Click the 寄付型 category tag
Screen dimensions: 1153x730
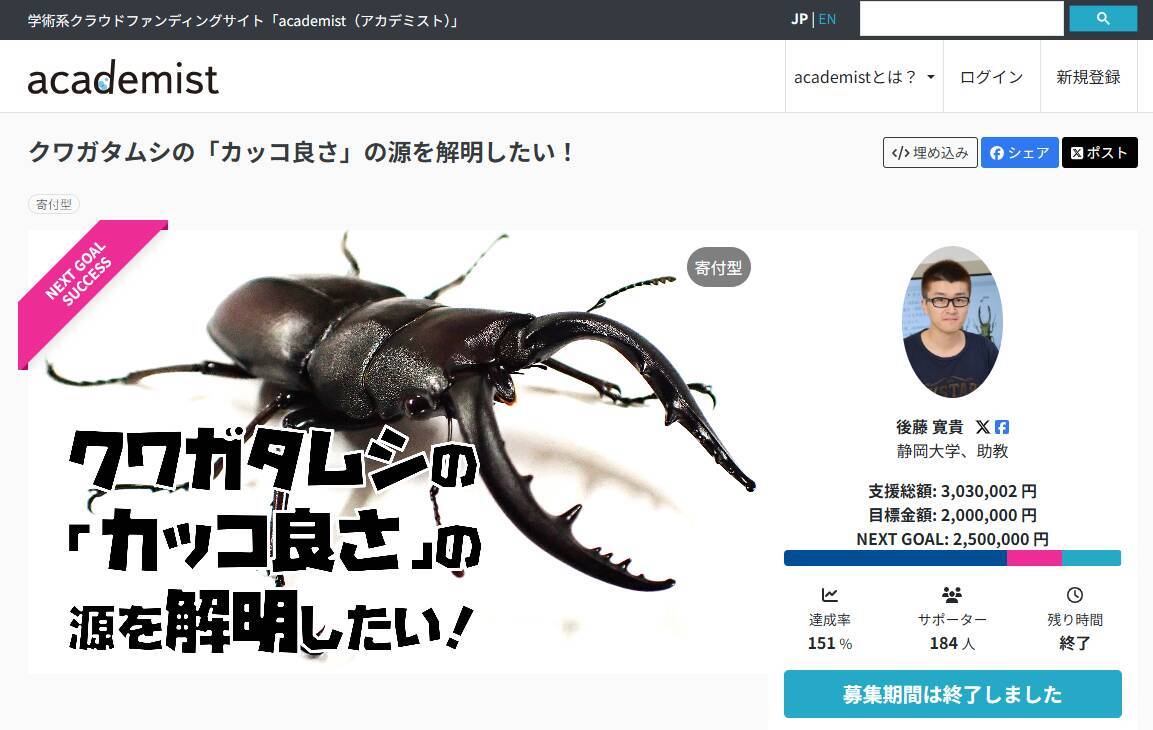(53, 203)
